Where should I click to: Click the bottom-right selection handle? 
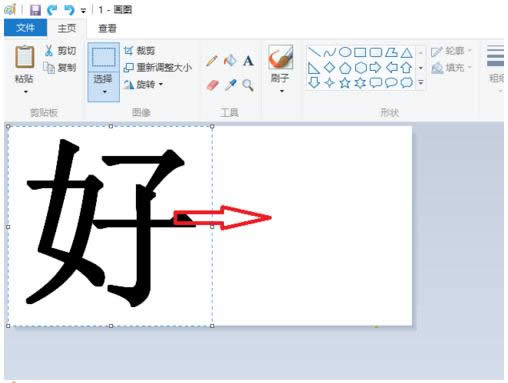click(212, 326)
